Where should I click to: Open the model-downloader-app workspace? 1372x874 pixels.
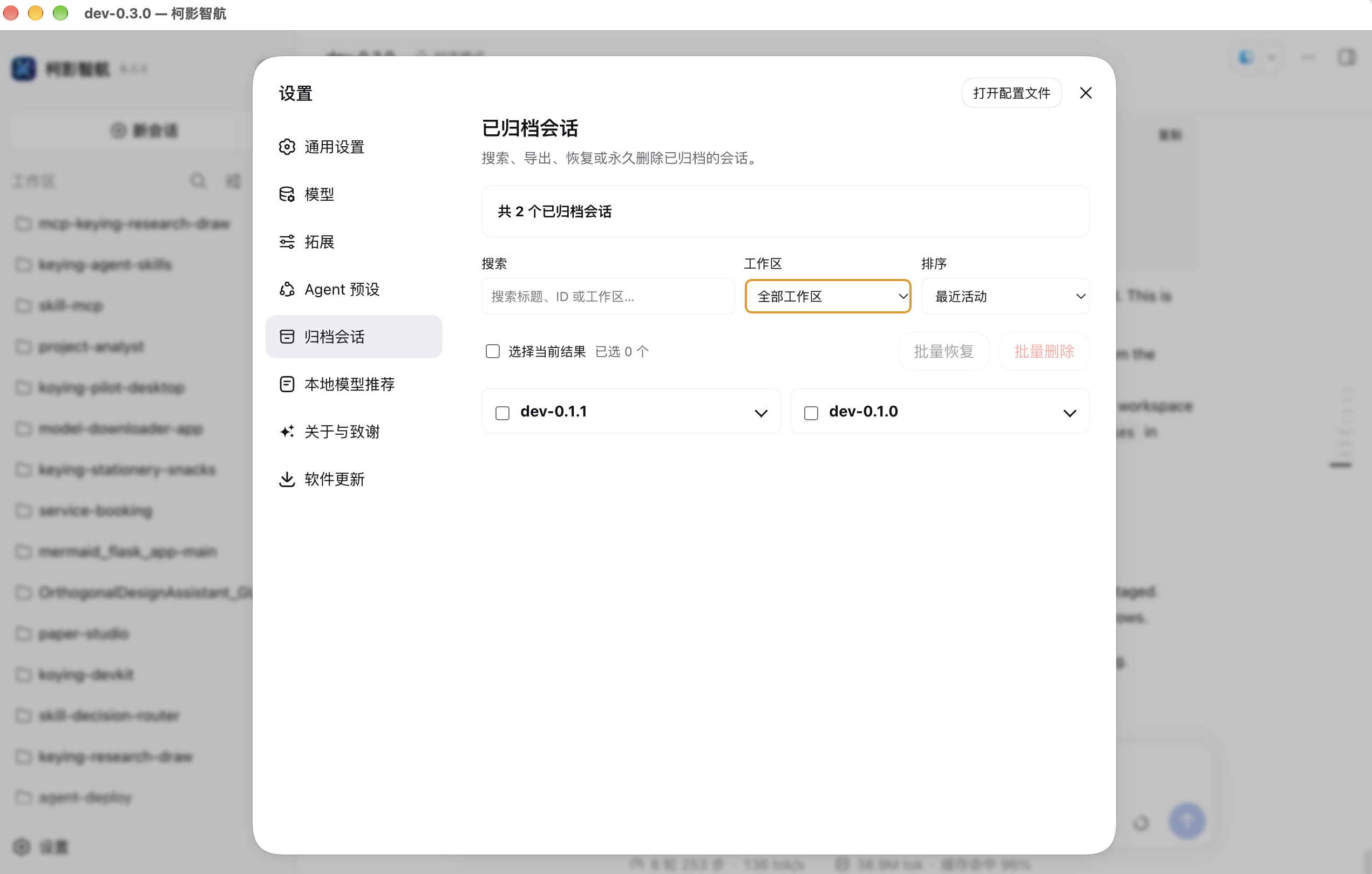click(x=120, y=429)
